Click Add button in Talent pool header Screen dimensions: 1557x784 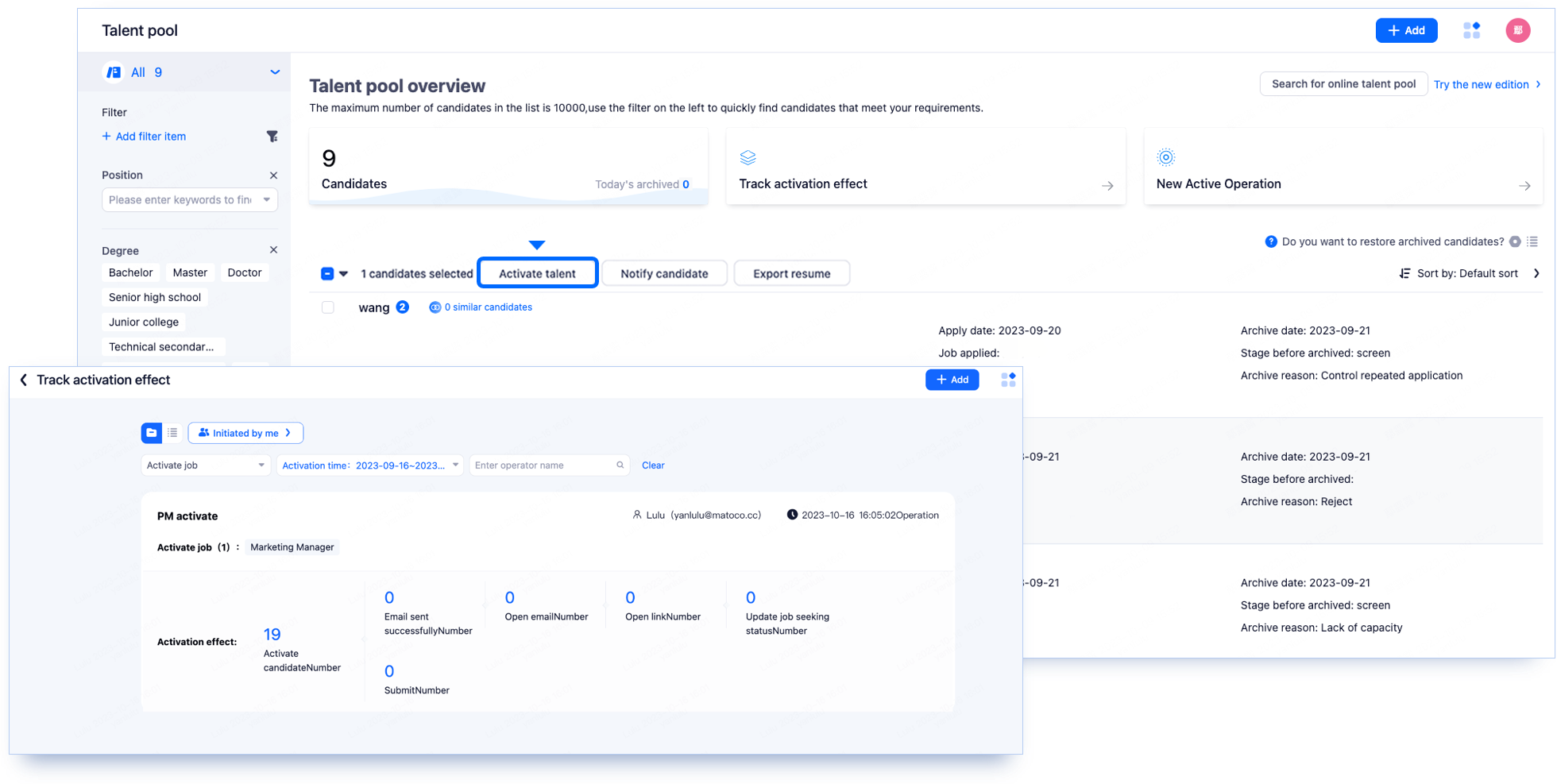(1406, 30)
